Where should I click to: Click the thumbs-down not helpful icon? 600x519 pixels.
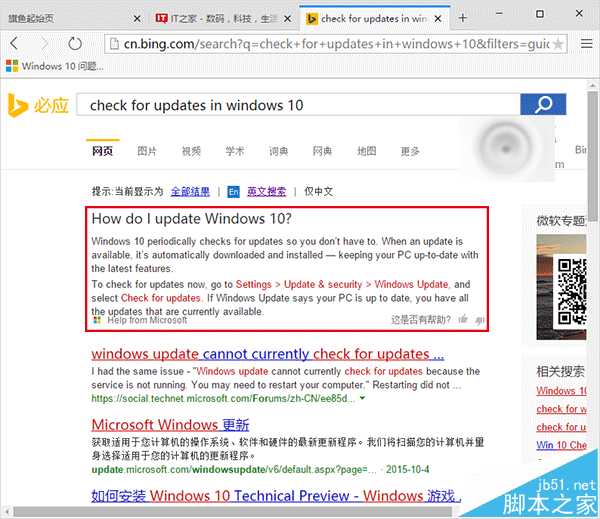coord(479,320)
